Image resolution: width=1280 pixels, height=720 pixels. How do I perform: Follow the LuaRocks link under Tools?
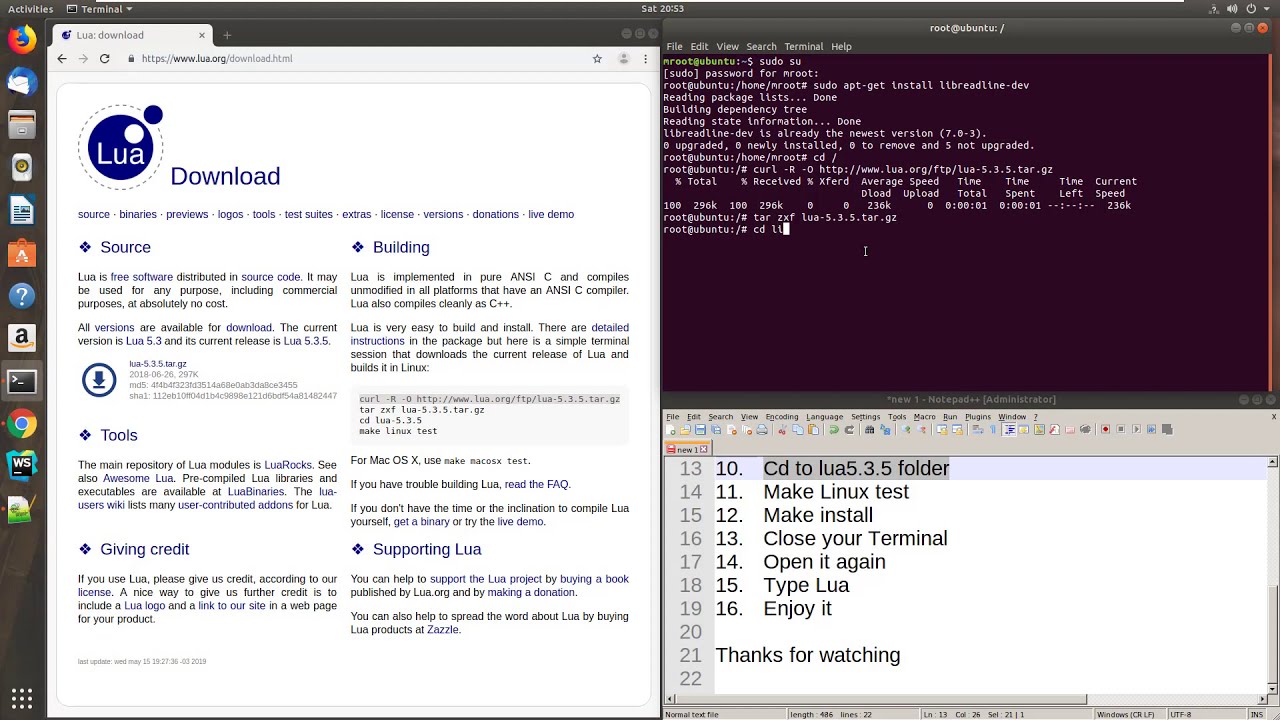click(288, 465)
